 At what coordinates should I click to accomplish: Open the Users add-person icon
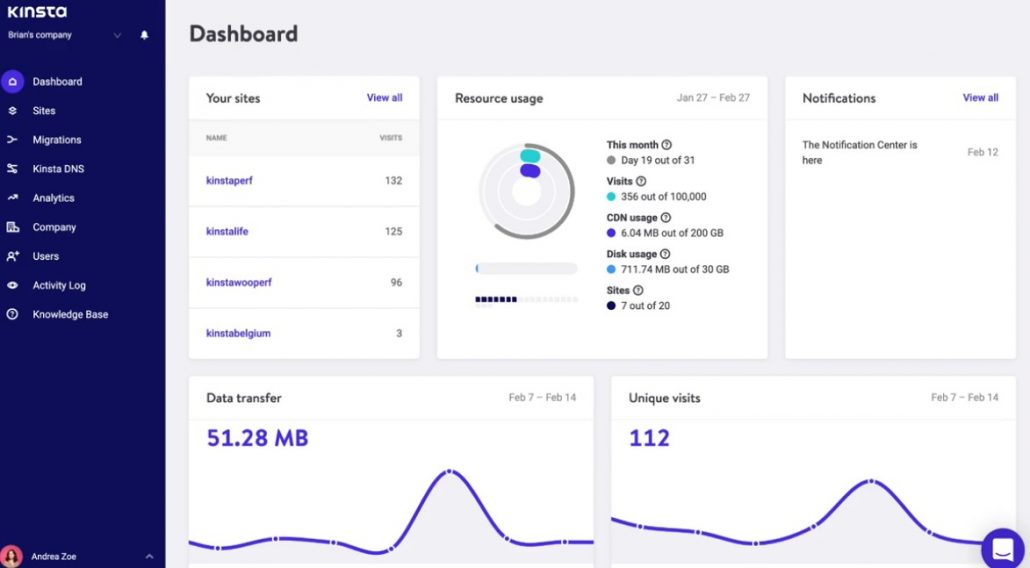(12, 256)
